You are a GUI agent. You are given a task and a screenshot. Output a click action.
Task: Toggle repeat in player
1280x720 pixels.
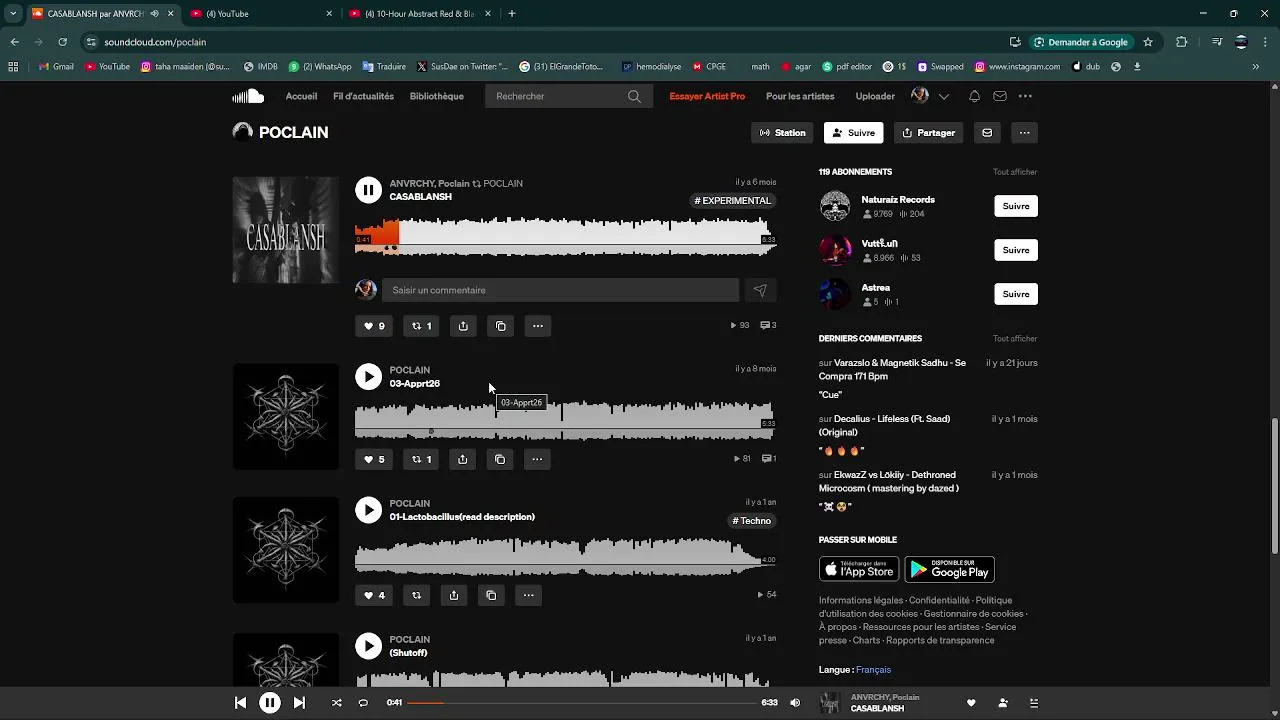[363, 703]
